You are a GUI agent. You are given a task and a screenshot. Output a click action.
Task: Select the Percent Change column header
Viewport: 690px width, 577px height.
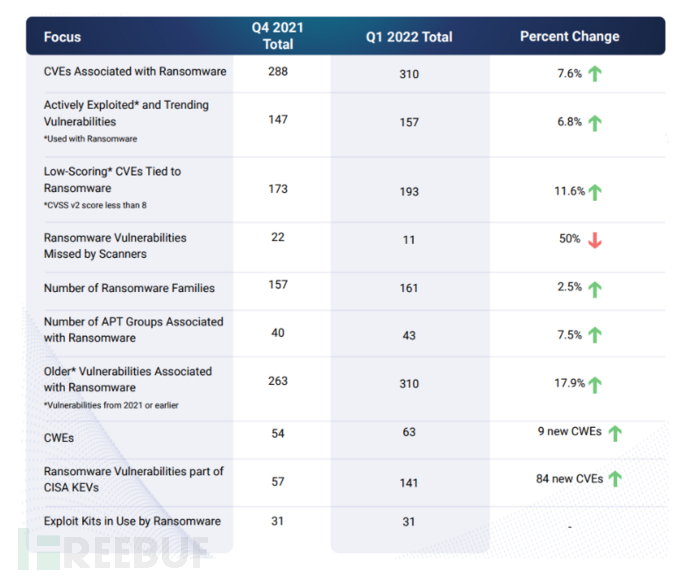point(569,37)
